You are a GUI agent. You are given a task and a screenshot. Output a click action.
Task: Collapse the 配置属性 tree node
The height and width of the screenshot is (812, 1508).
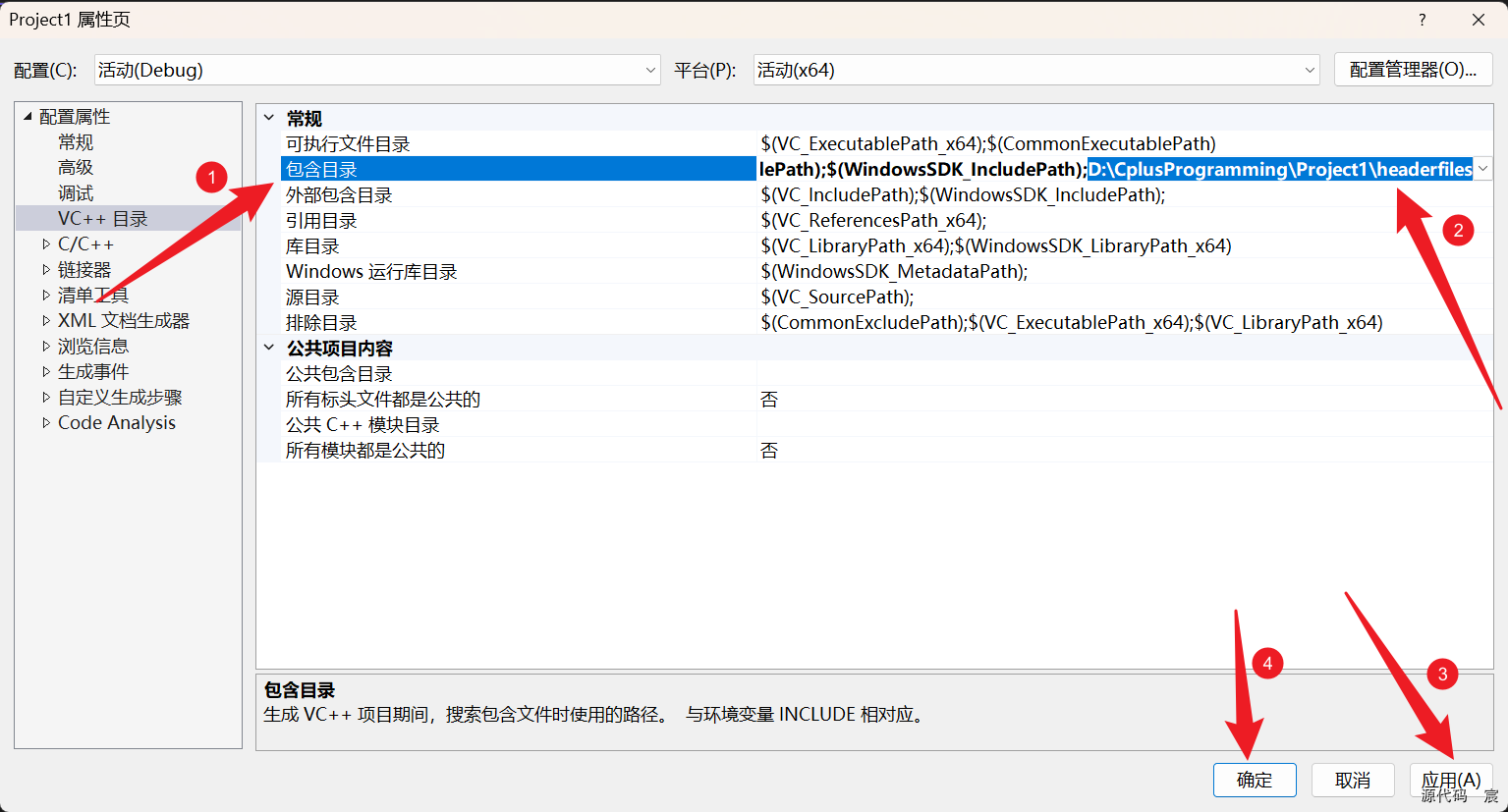pos(28,116)
